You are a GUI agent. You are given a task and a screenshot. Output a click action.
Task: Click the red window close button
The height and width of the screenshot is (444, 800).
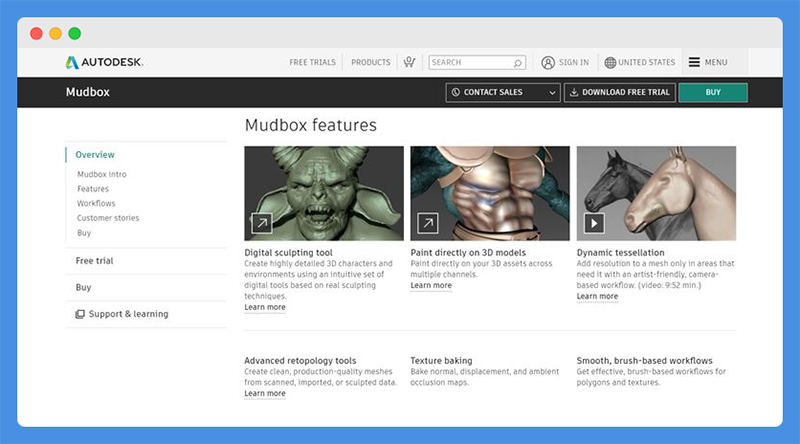(36, 34)
